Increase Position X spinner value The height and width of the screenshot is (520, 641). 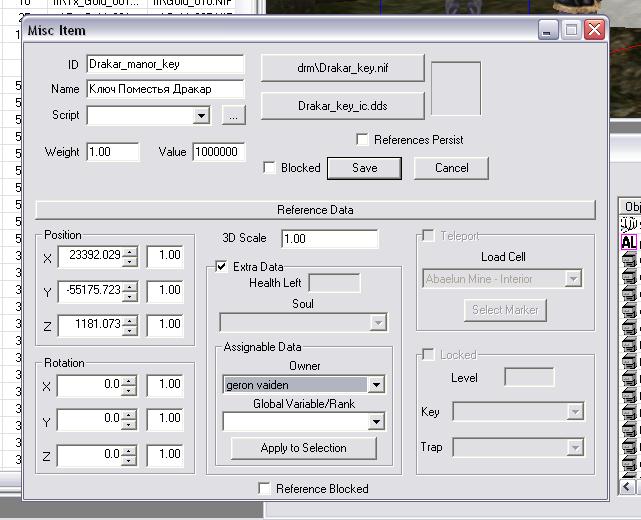pyautogui.click(x=129, y=251)
